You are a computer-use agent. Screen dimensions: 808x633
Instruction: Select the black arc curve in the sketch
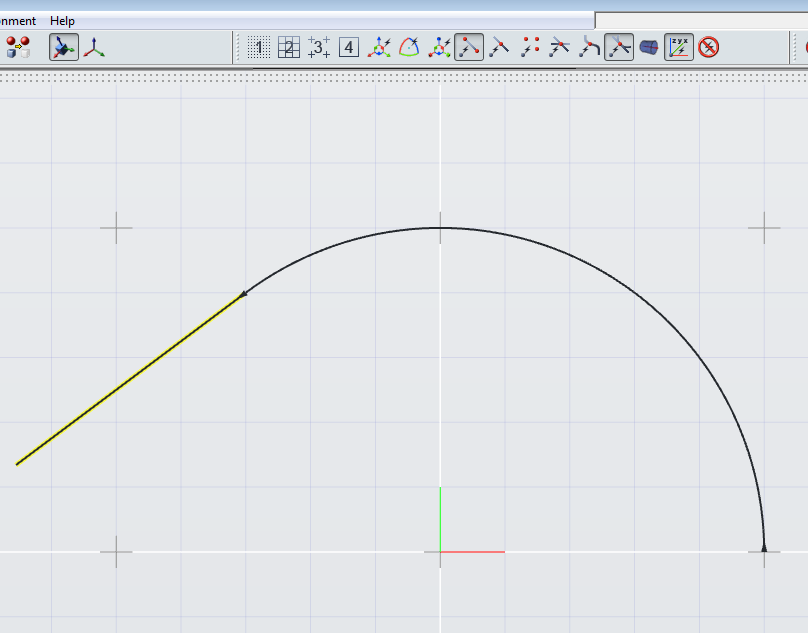tap(633, 292)
